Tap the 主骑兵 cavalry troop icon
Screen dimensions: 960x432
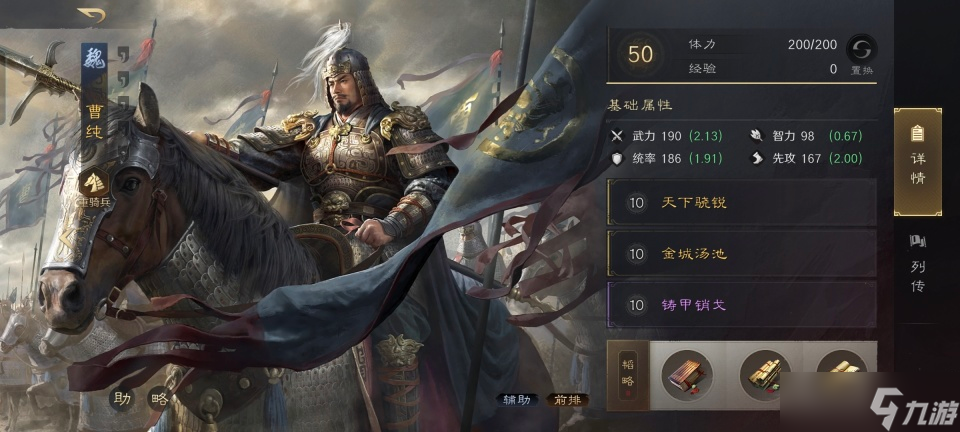[x=94, y=182]
